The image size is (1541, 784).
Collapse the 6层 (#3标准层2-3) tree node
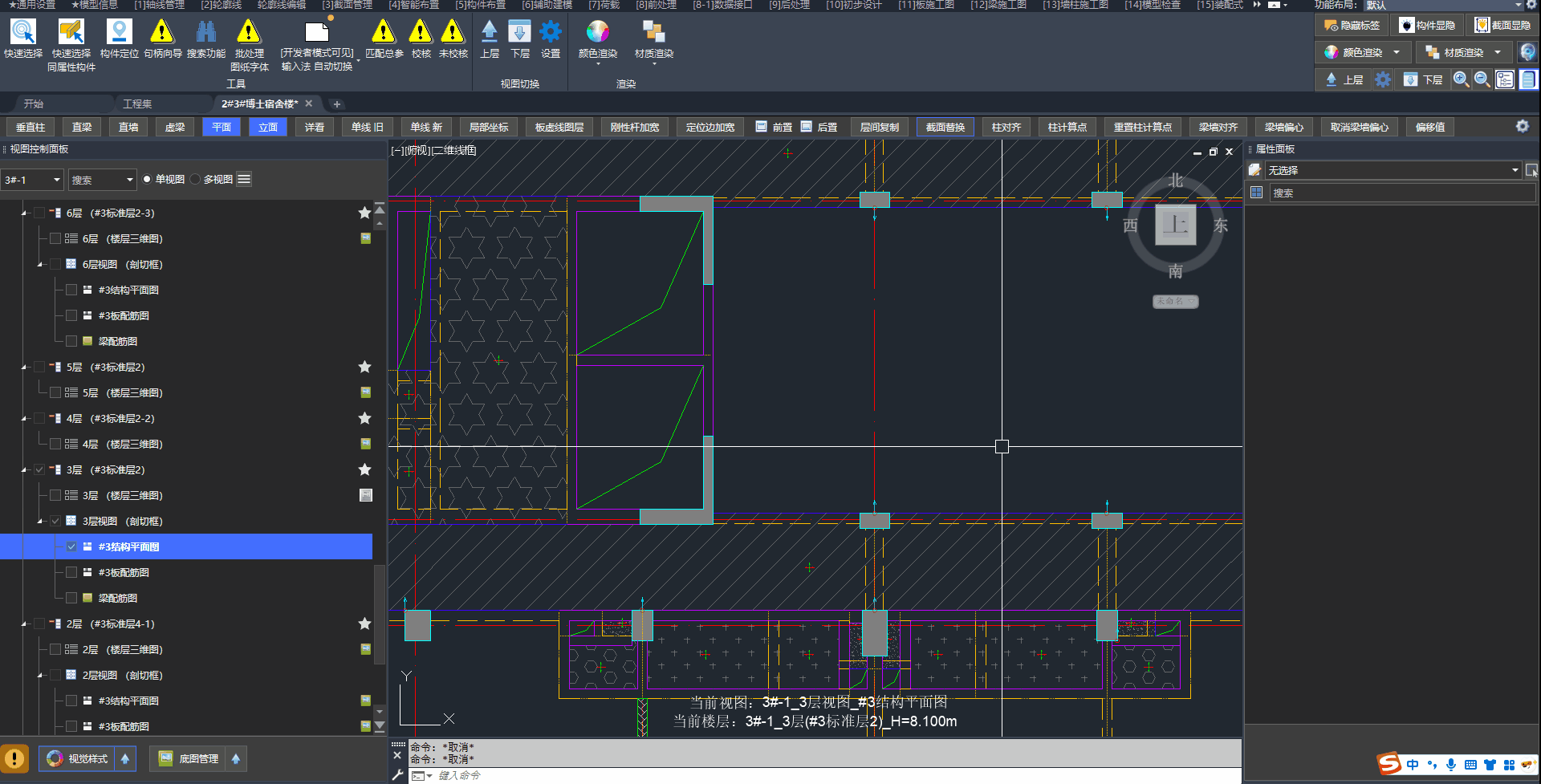(x=24, y=213)
